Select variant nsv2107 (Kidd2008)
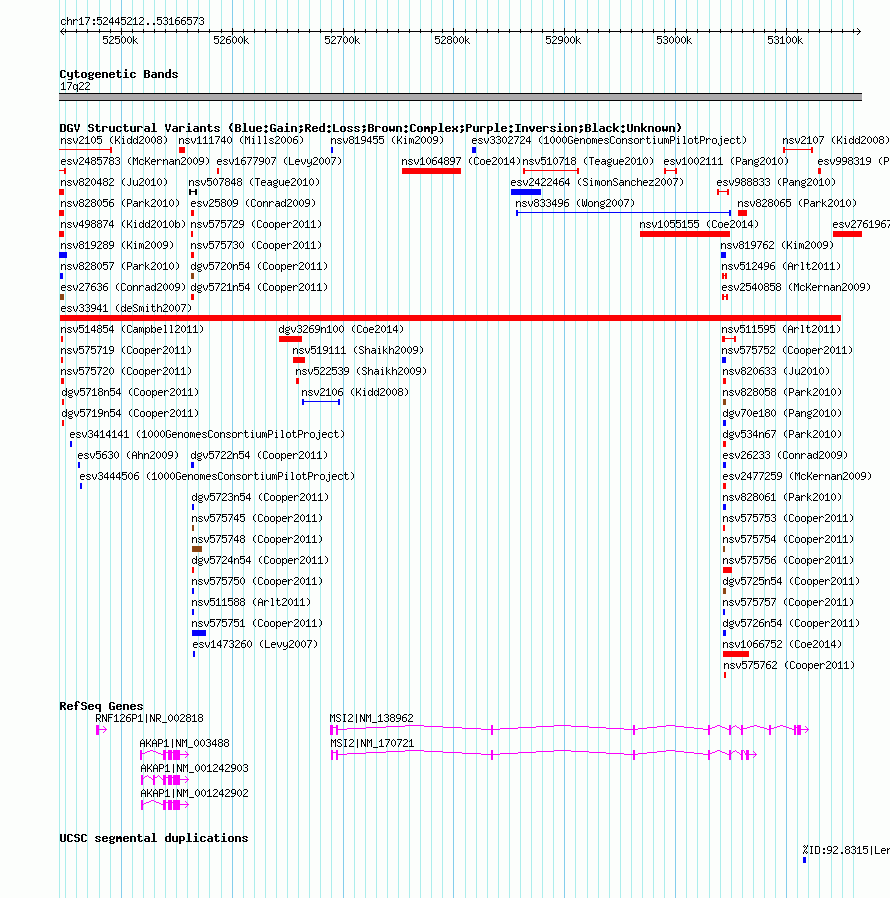Screen dimensions: 890x898 pyautogui.click(x=836, y=140)
